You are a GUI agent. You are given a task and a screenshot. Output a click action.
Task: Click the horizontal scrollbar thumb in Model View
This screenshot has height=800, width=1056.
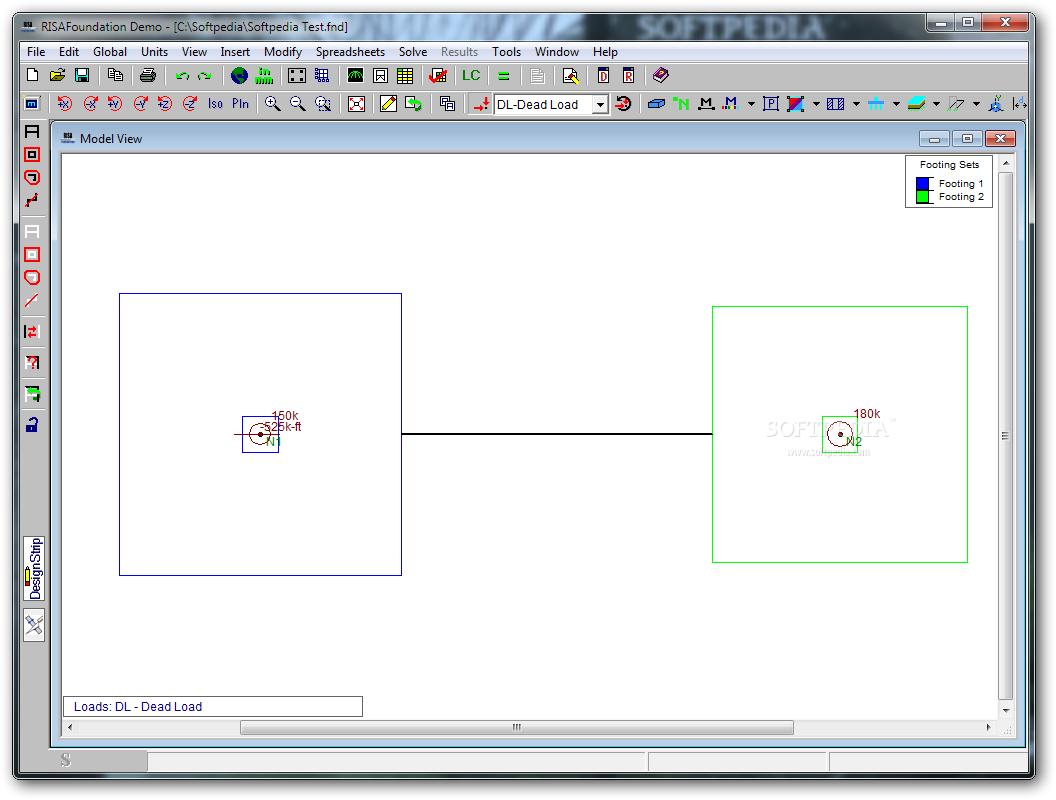[517, 727]
